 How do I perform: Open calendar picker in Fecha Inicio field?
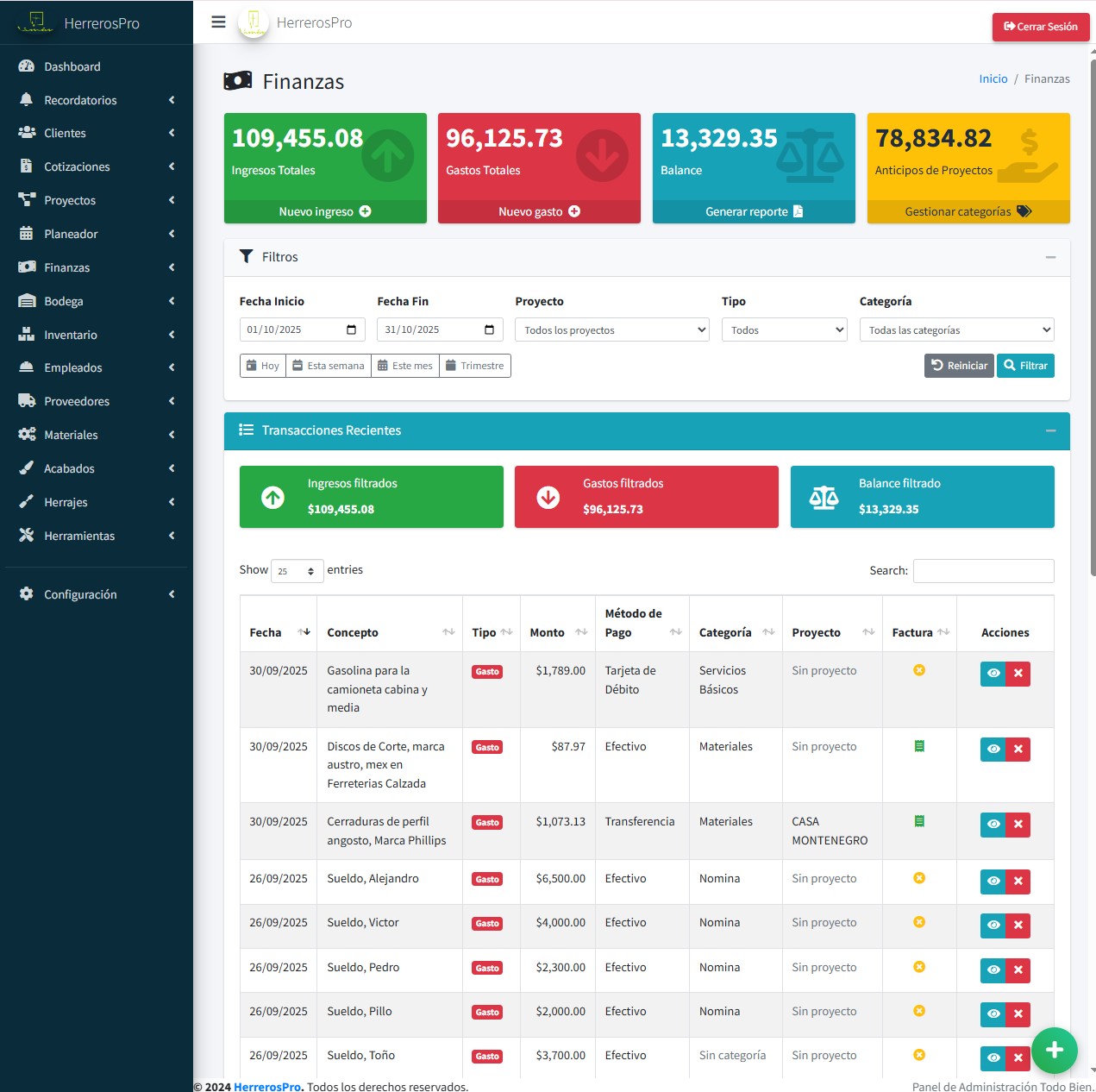coord(351,329)
